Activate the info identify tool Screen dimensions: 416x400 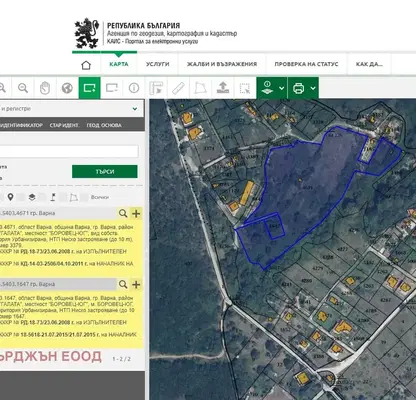[134, 88]
